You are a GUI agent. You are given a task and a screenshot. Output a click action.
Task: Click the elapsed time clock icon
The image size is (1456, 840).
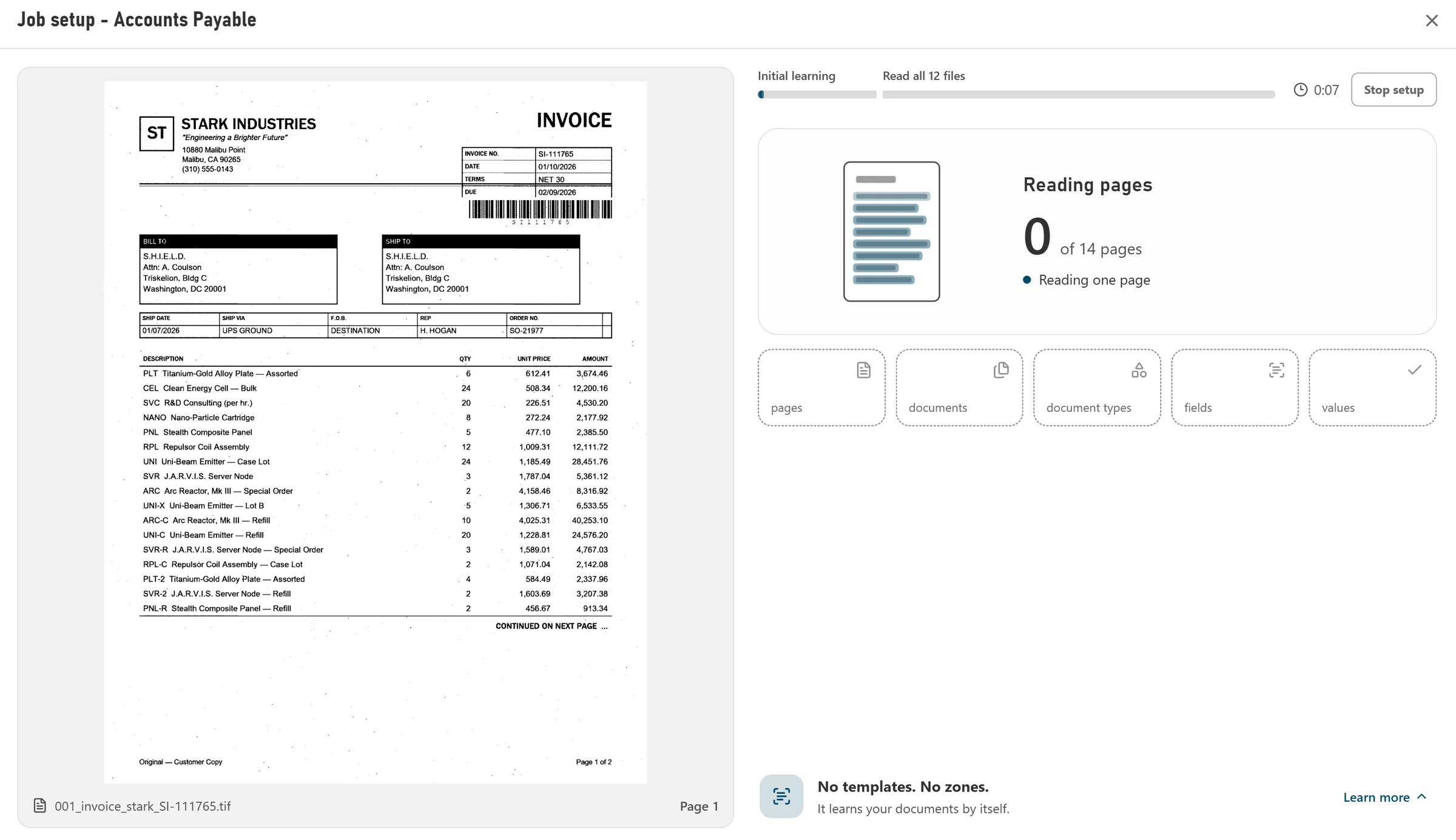[1300, 90]
